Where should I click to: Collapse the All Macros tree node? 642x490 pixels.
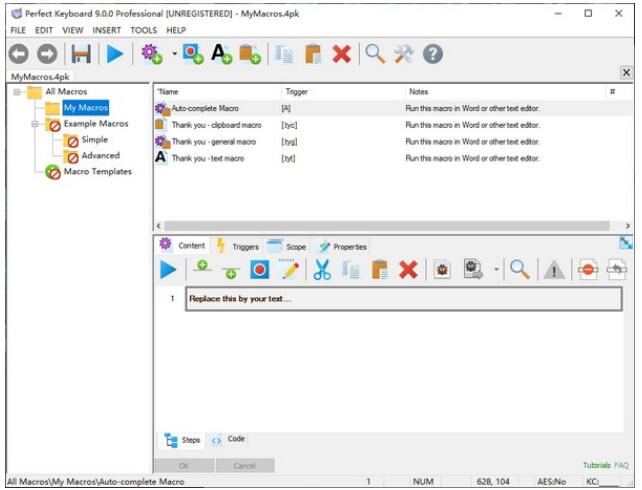pyautogui.click(x=17, y=92)
